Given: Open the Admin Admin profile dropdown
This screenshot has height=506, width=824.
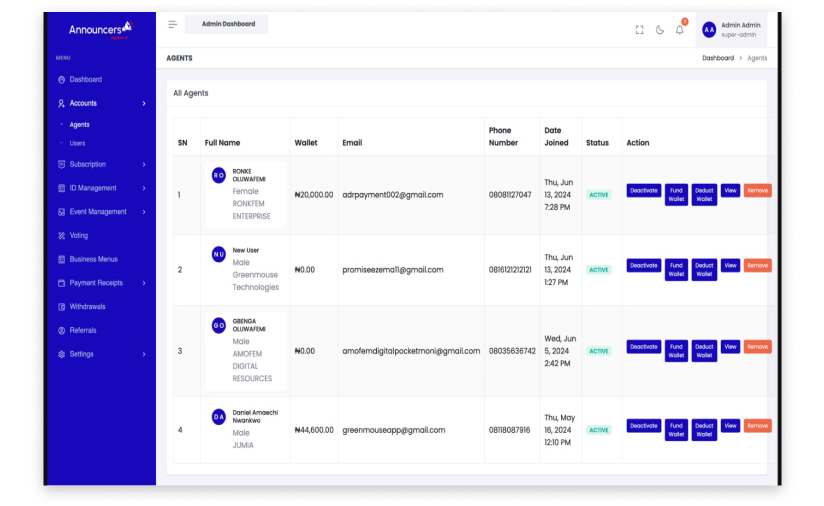Looking at the screenshot, I should 732,30.
